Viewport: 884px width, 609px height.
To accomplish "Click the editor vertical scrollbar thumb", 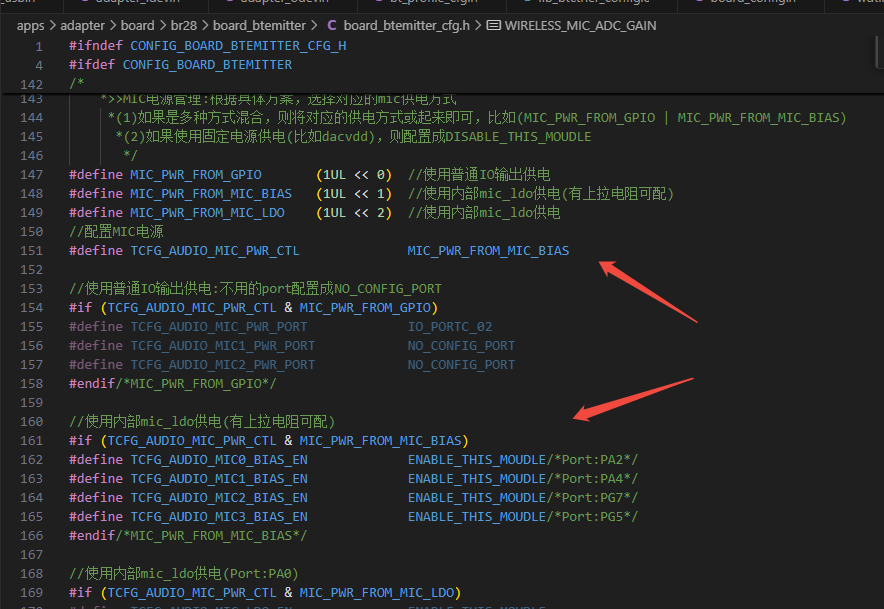I will tap(879, 52).
